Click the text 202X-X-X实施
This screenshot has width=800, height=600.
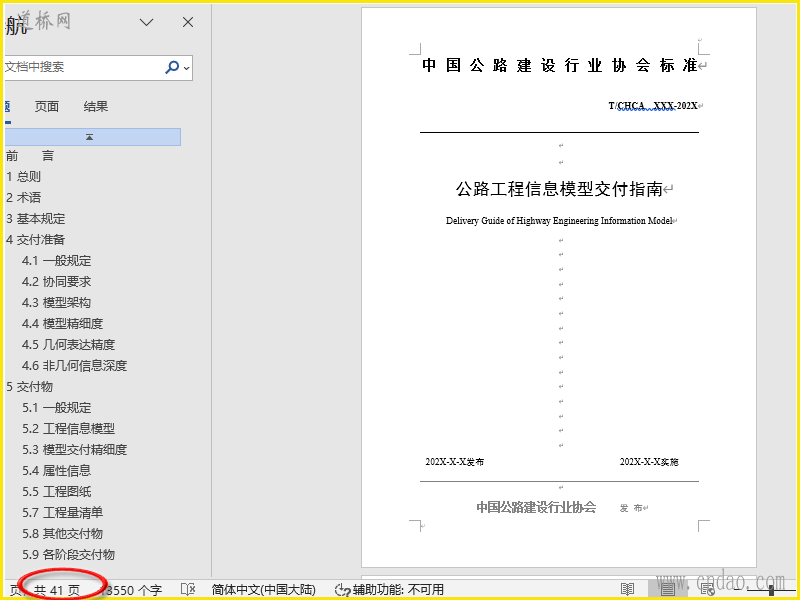coord(648,462)
